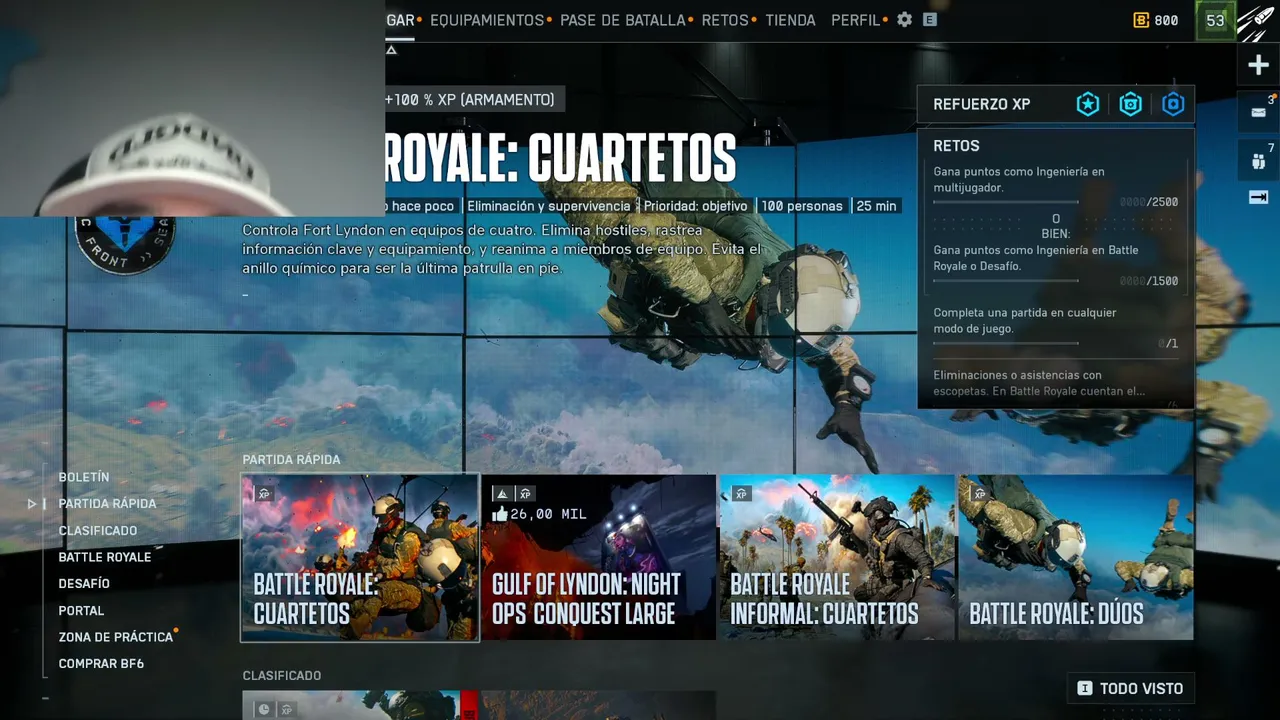Select the Battle Royale Informal: Cuartetos card
The width and height of the screenshot is (1280, 720).
pos(838,558)
